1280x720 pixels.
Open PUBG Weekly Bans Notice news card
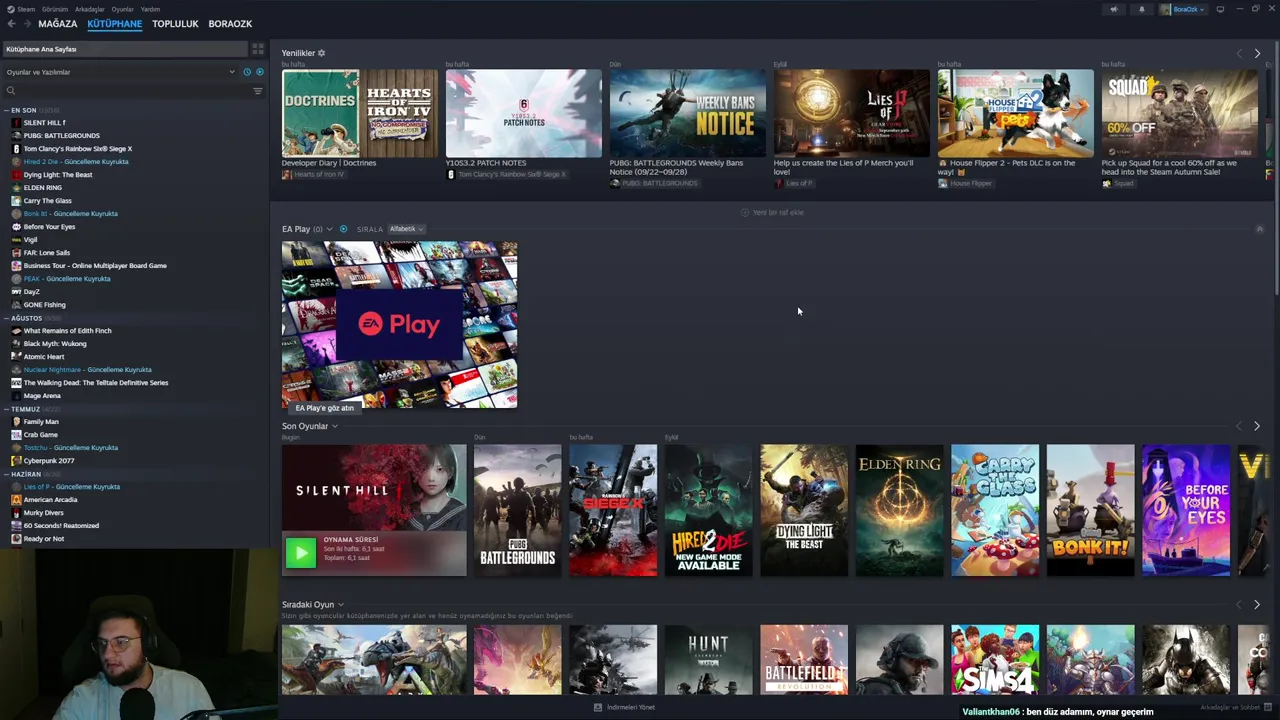[x=688, y=113]
